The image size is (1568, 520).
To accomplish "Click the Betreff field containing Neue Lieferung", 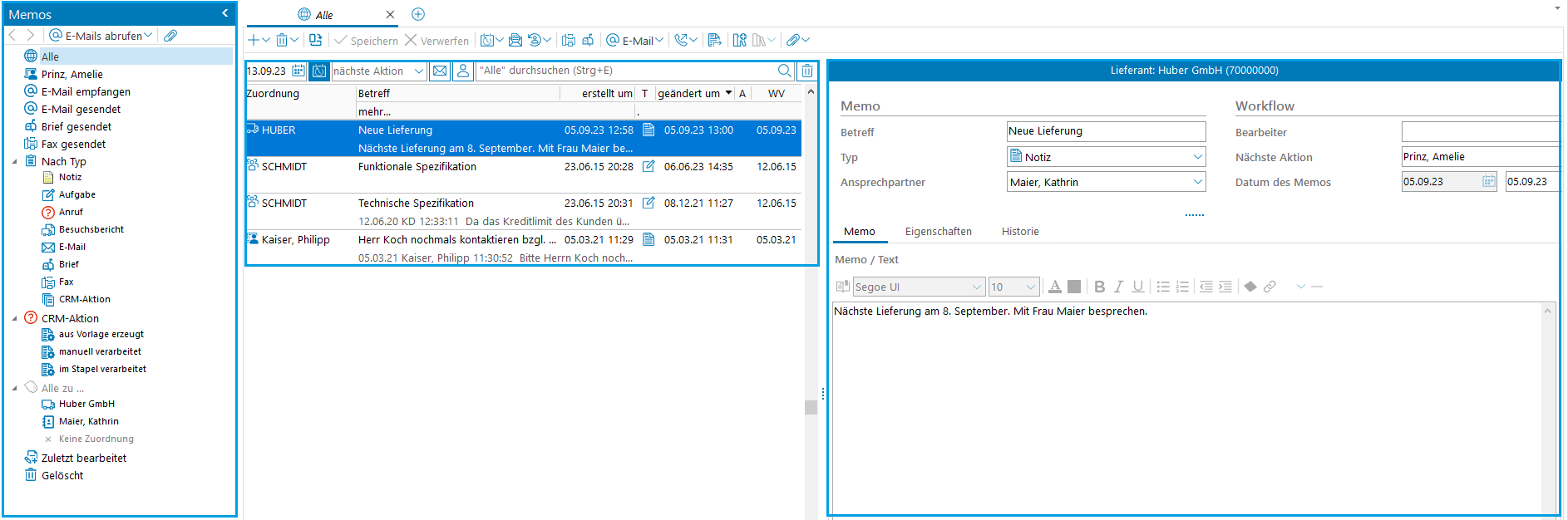I will [1105, 131].
